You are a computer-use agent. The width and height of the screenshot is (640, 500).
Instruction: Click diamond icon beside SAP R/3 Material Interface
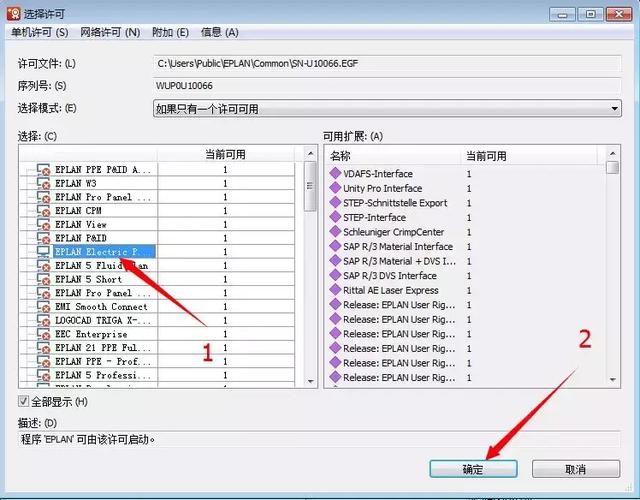point(335,246)
